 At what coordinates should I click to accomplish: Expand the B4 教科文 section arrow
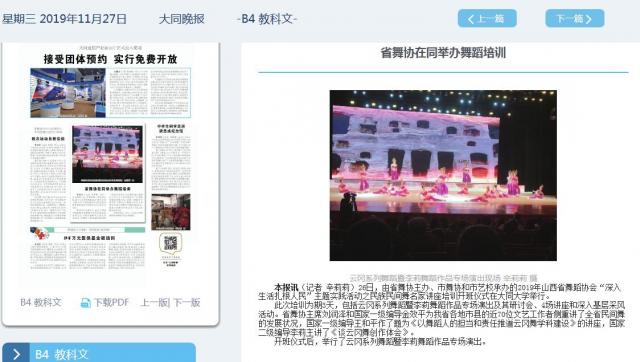pos(16,354)
